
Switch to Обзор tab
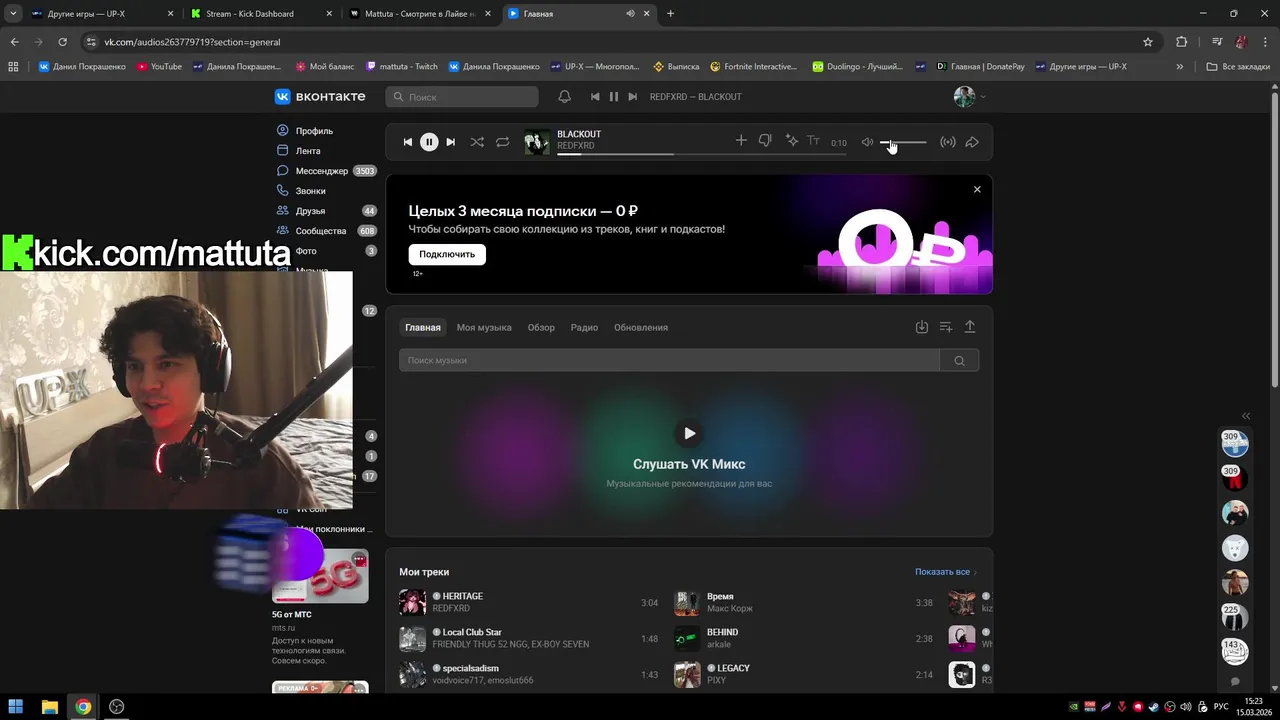[x=541, y=327]
